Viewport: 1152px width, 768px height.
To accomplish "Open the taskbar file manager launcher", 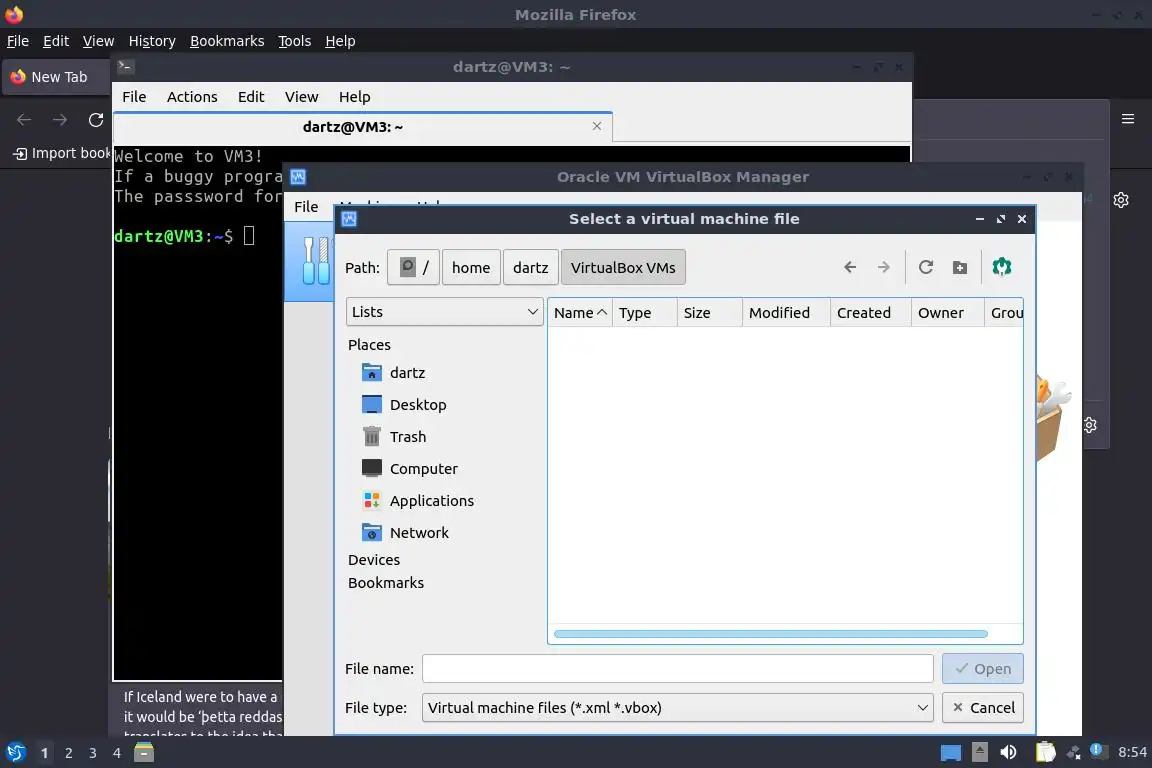I will coord(144,753).
